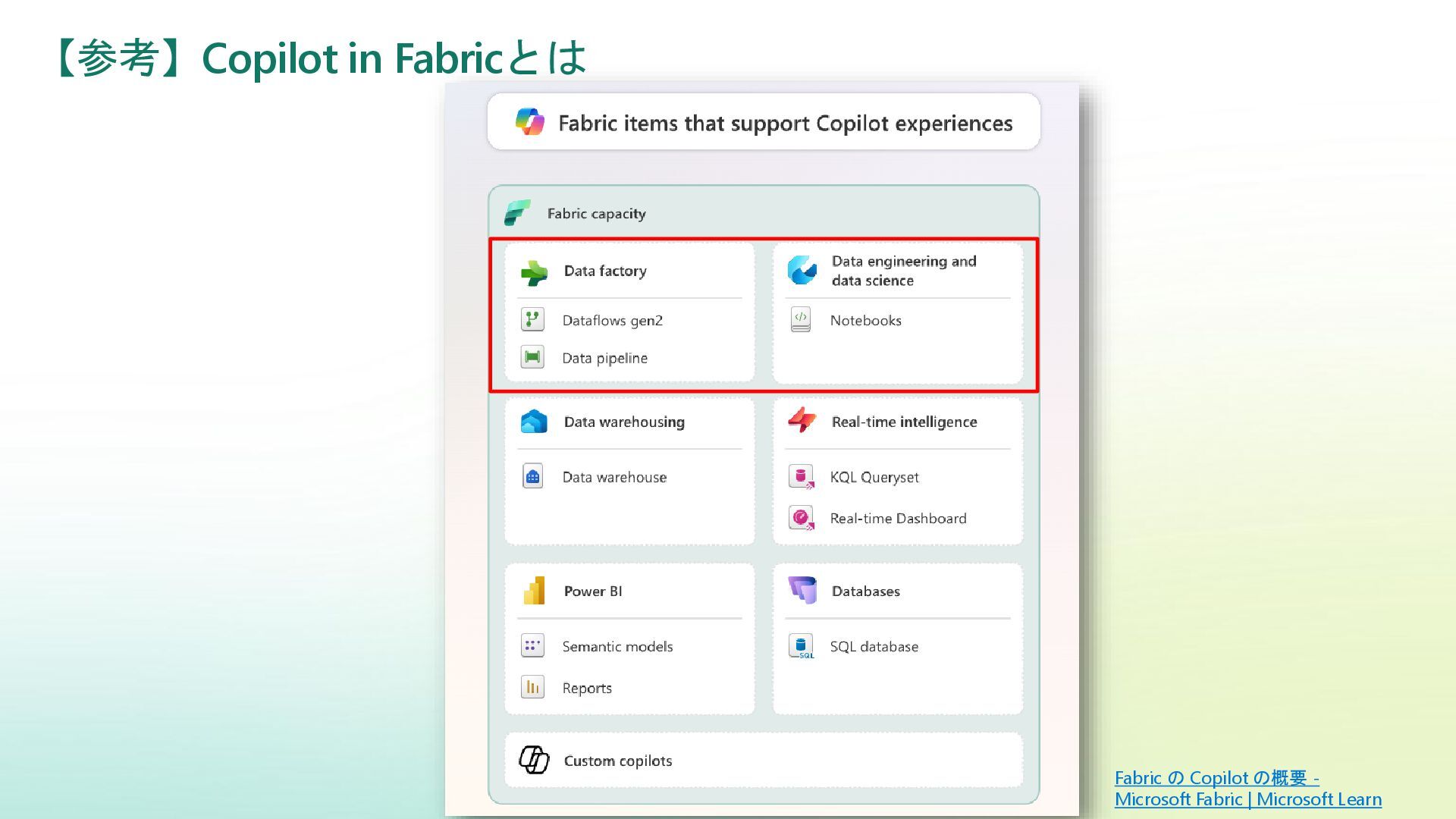Click the slide title 'Copilot in Fabricとは'

coord(394,58)
